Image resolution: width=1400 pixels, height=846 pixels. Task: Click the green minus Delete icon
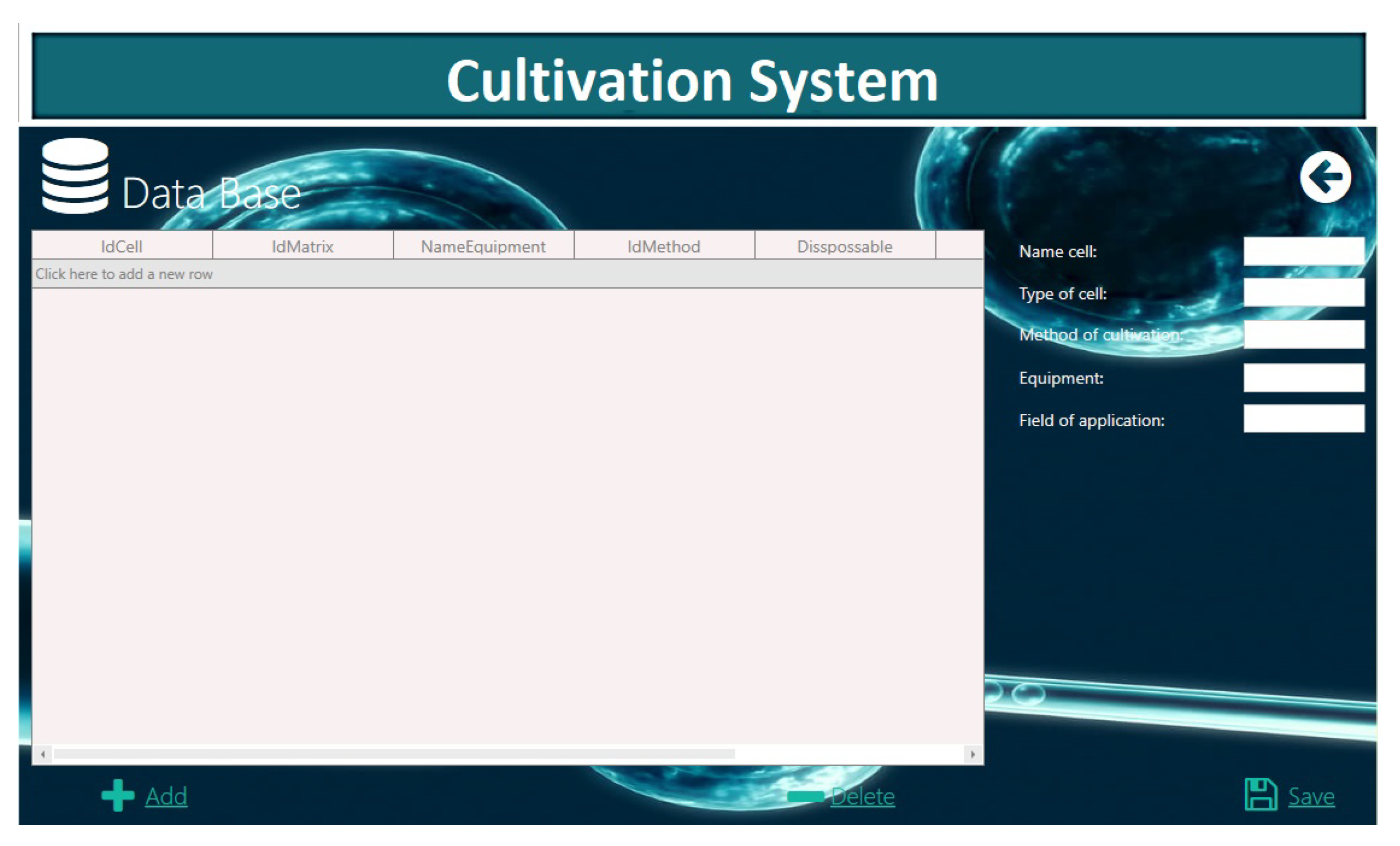(x=805, y=796)
